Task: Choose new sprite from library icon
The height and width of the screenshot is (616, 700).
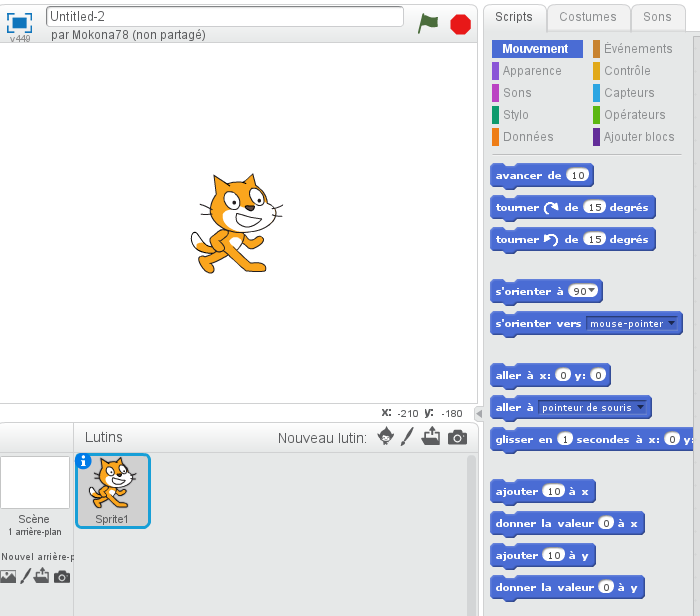Action: pos(386,437)
